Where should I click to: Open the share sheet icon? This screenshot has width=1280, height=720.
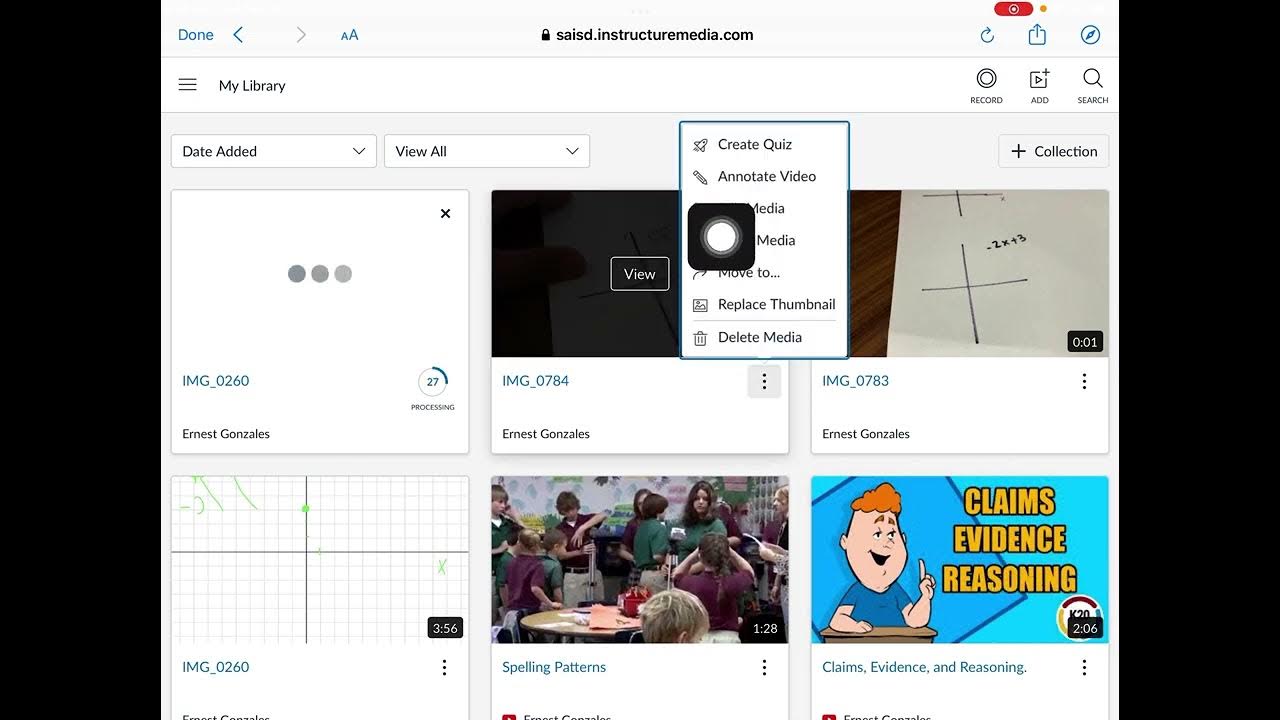point(1037,34)
